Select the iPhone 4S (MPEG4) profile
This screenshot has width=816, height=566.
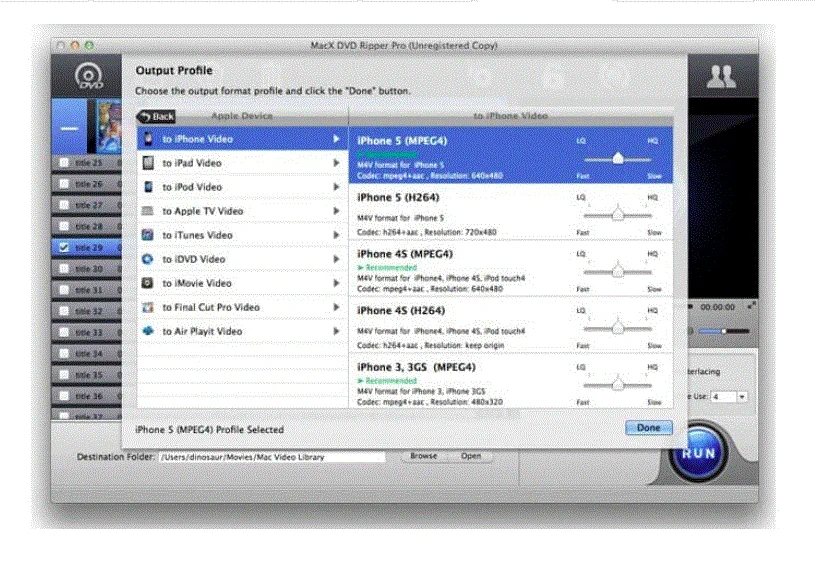(x=511, y=269)
